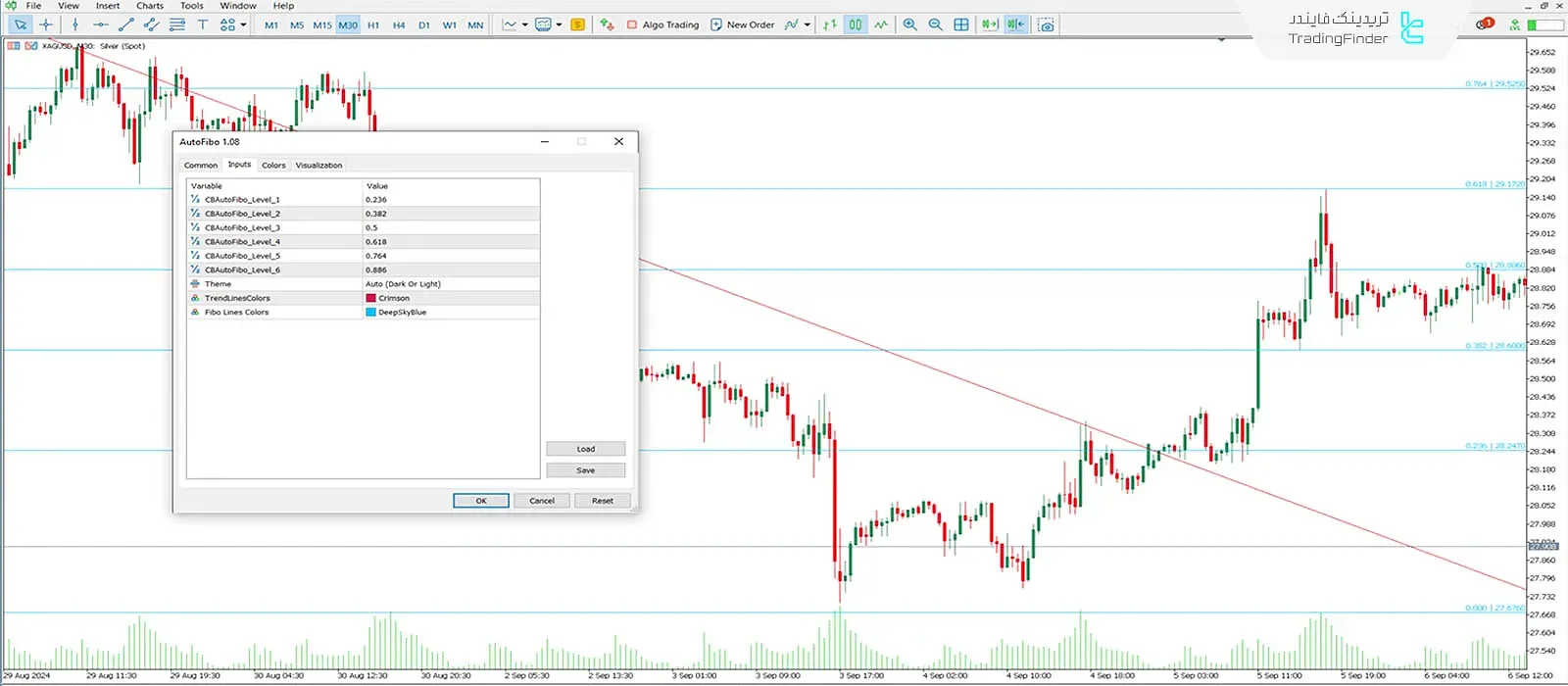
Task: Click the Reset button
Action: click(x=602, y=501)
